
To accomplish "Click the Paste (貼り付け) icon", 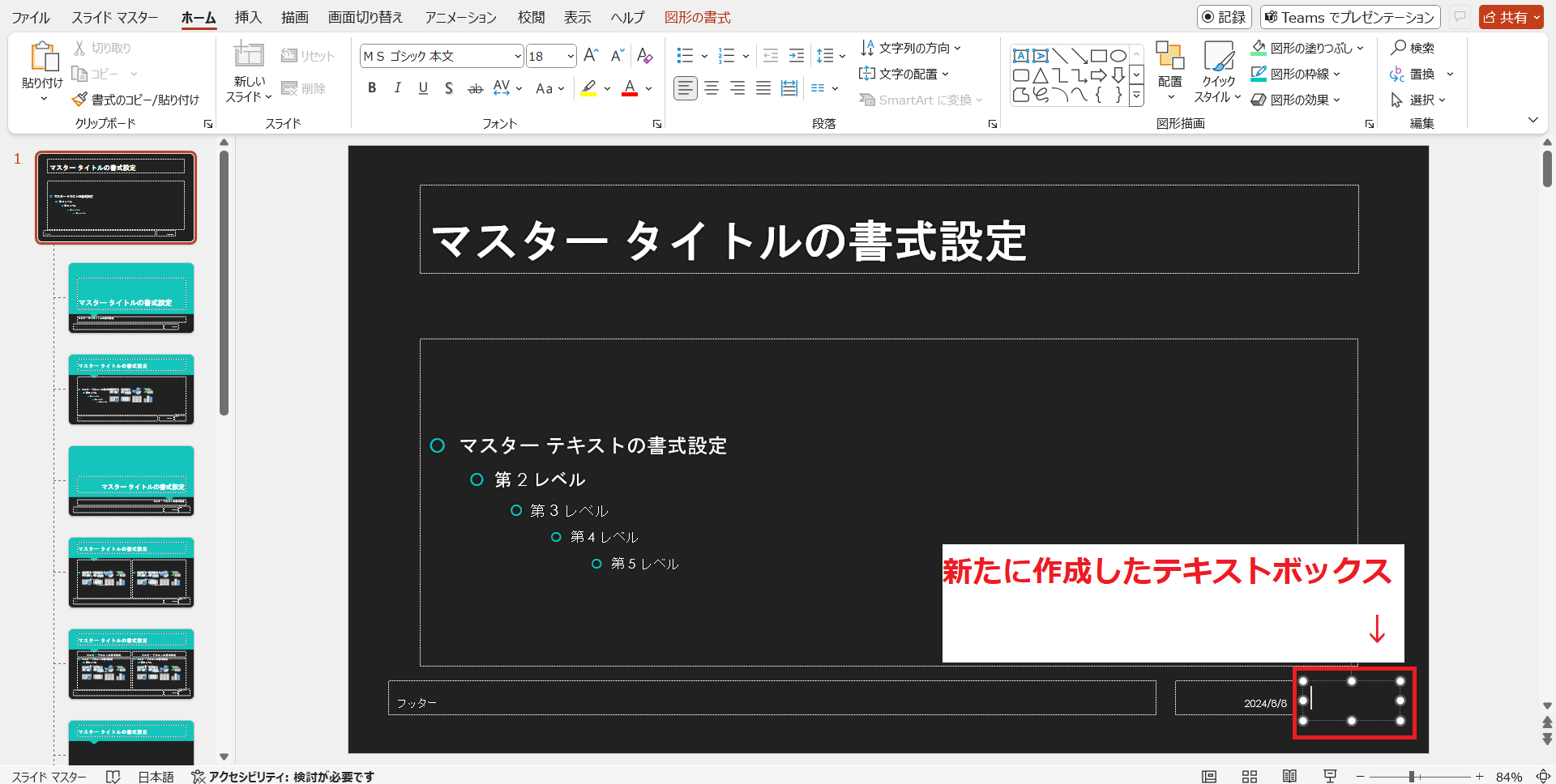I will (43, 57).
